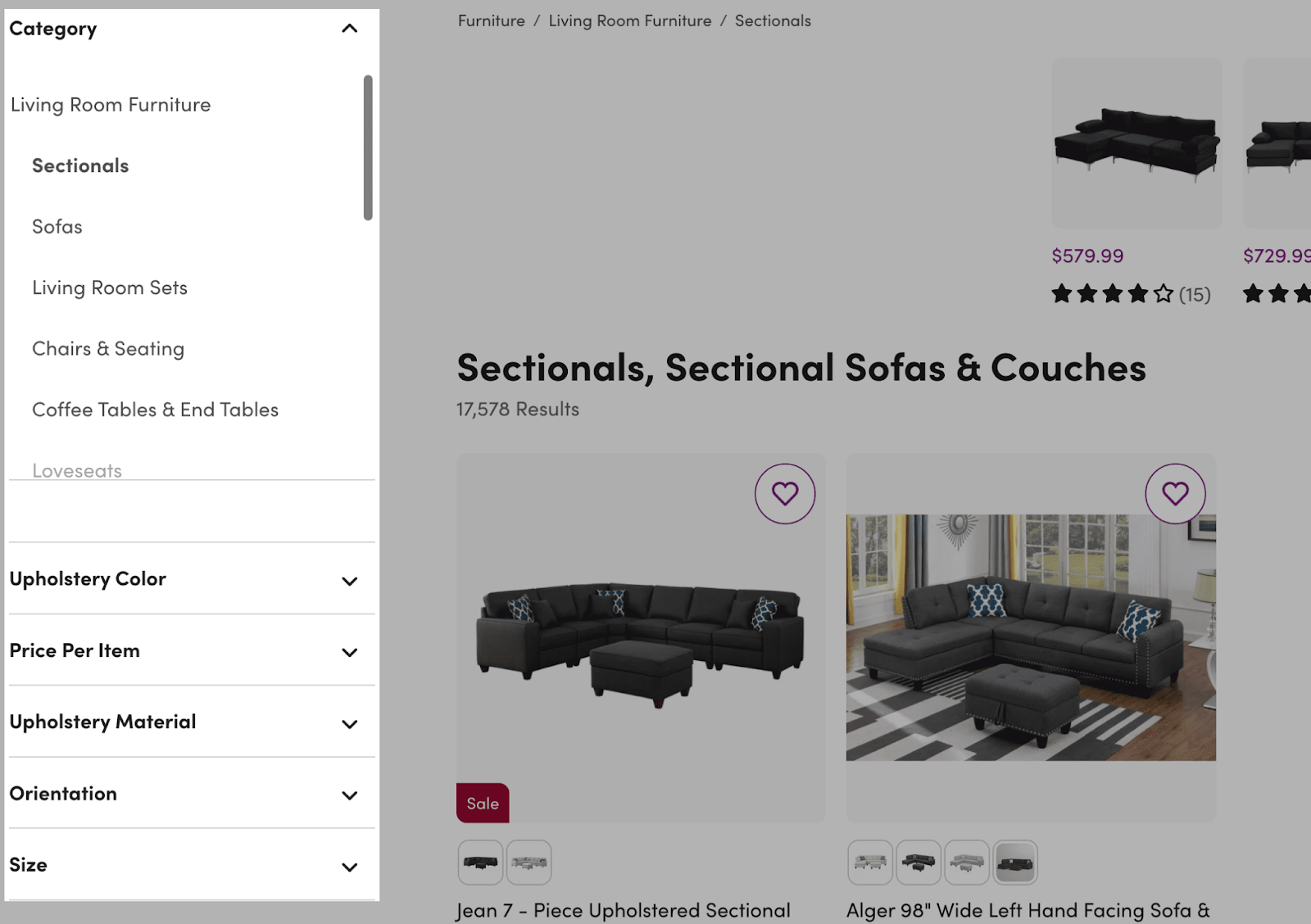
Task: Favorite the Alger 98" sofa
Action: (x=1175, y=493)
